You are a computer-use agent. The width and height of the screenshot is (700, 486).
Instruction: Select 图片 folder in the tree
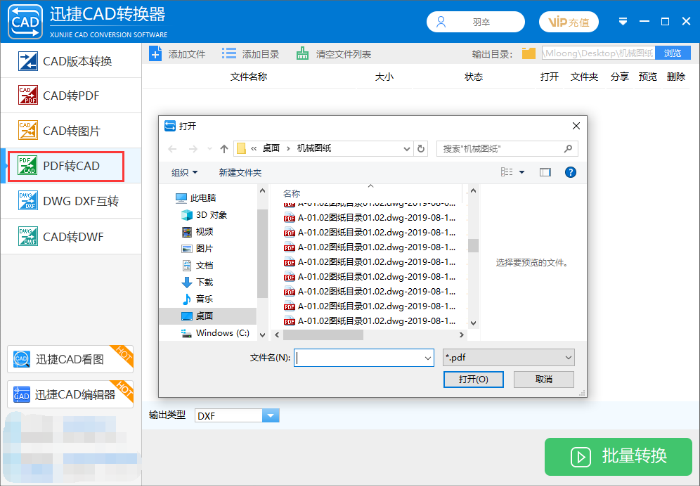[x=197, y=248]
